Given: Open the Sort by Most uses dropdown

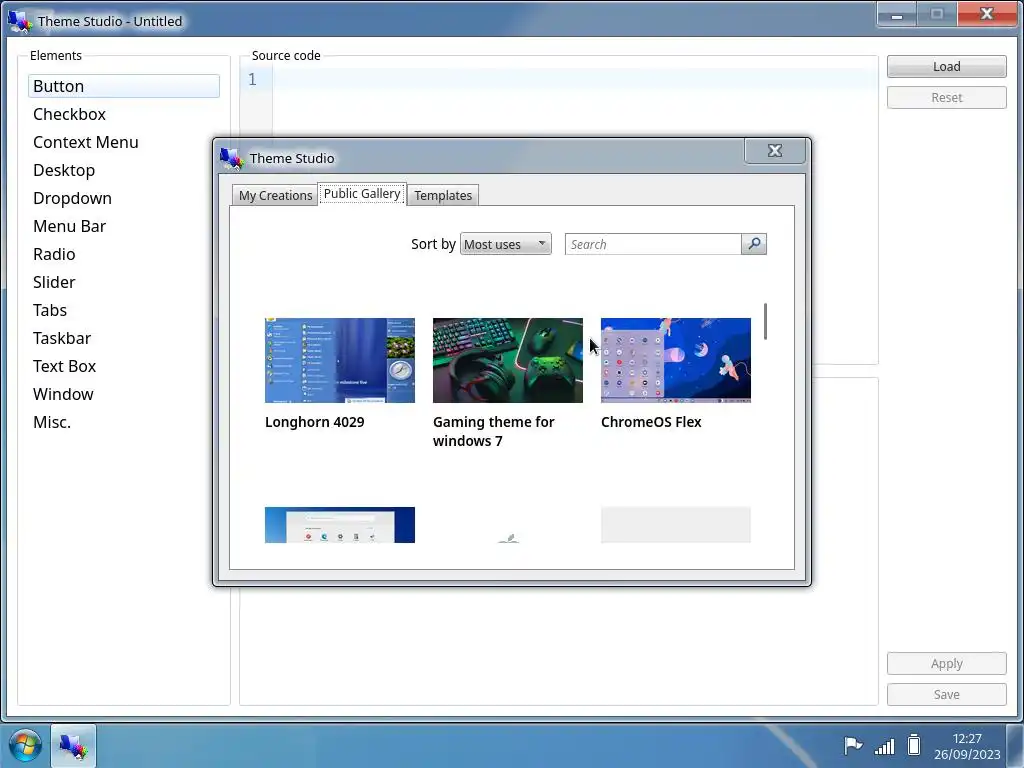Looking at the screenshot, I should [x=505, y=244].
